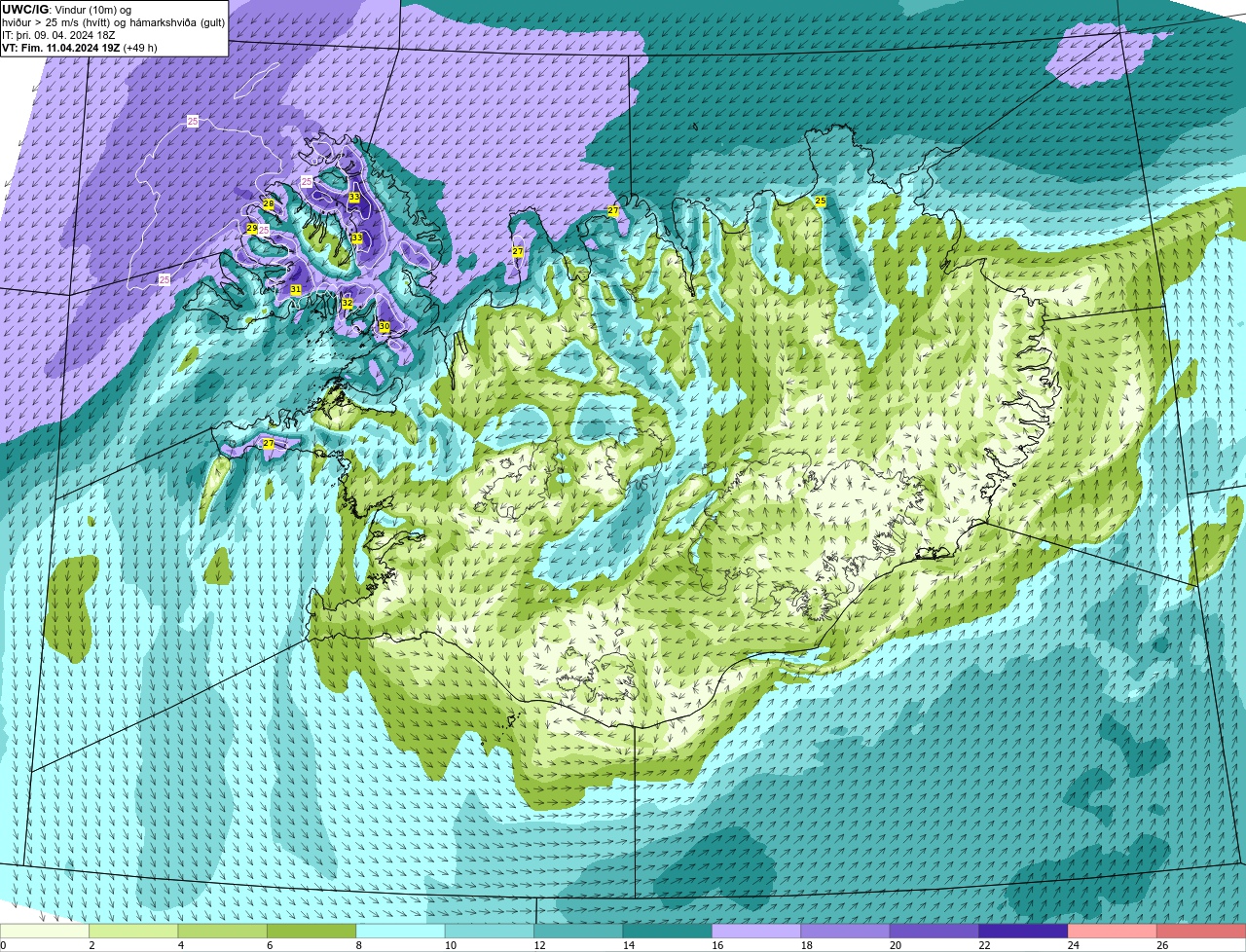The width and height of the screenshot is (1246, 952).
Task: Click the 24–26 m/s pink legend swatch
Action: [x=1114, y=931]
